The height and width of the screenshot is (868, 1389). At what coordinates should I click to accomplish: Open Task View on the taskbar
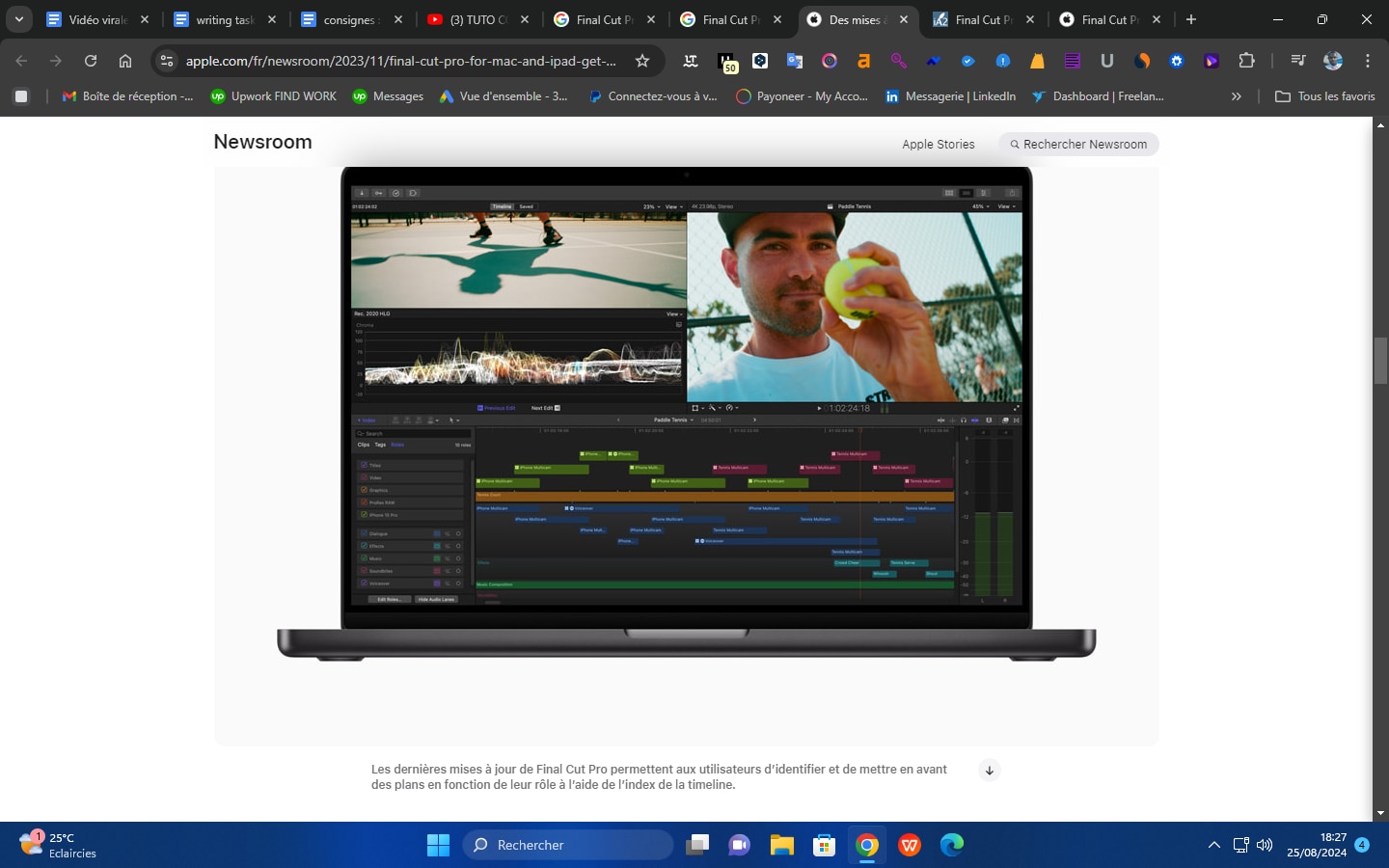pyautogui.click(x=696, y=845)
